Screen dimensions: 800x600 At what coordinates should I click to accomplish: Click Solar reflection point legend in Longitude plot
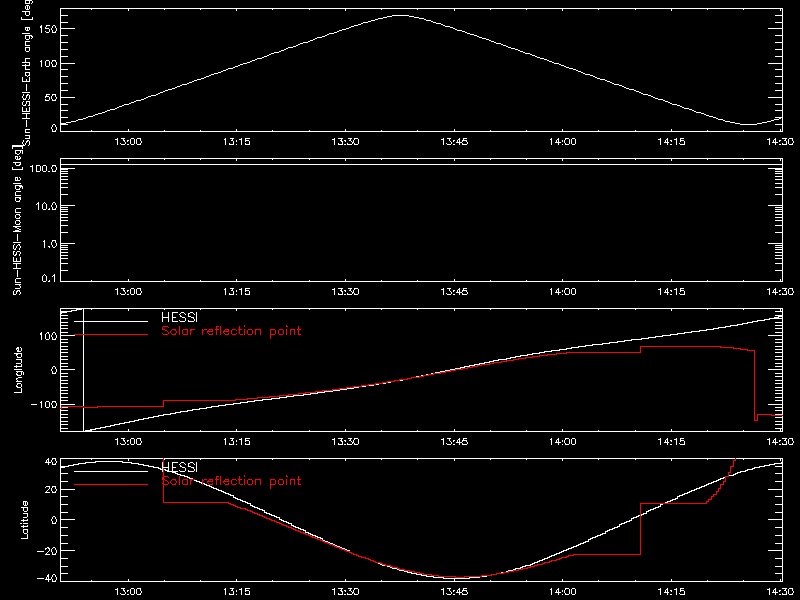click(x=231, y=331)
